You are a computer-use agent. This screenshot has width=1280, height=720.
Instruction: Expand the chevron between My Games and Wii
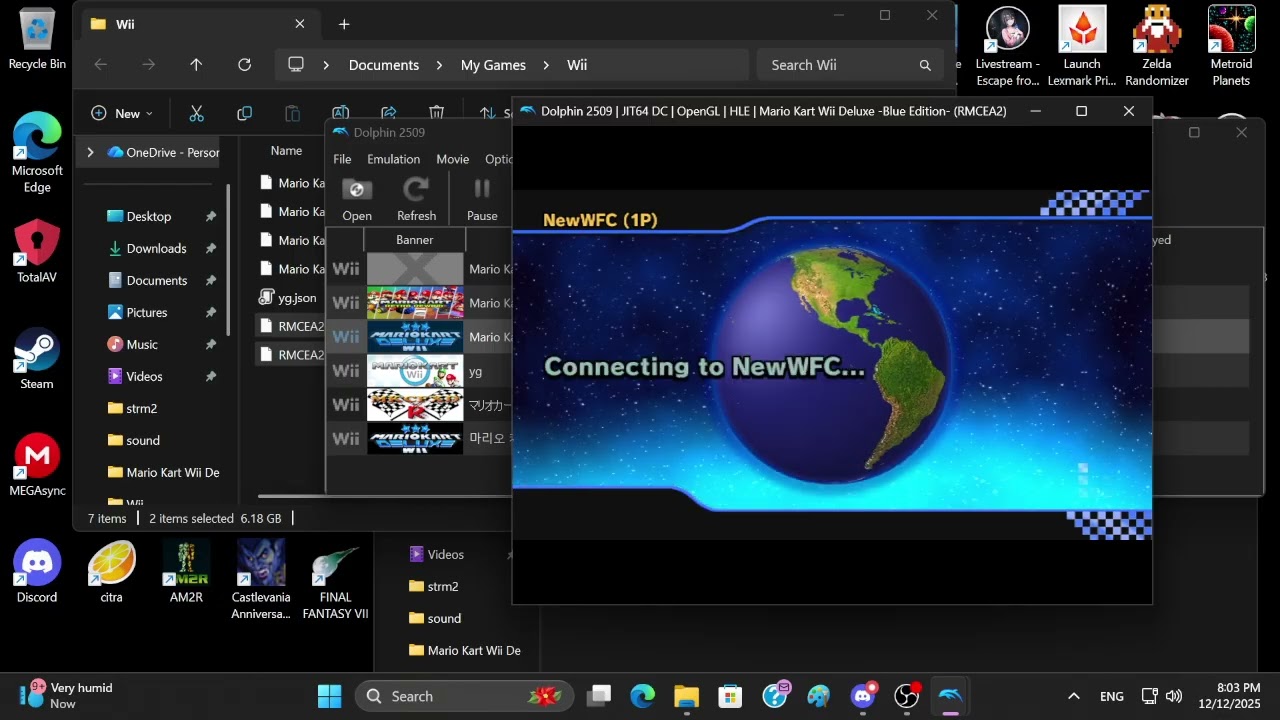tap(546, 65)
